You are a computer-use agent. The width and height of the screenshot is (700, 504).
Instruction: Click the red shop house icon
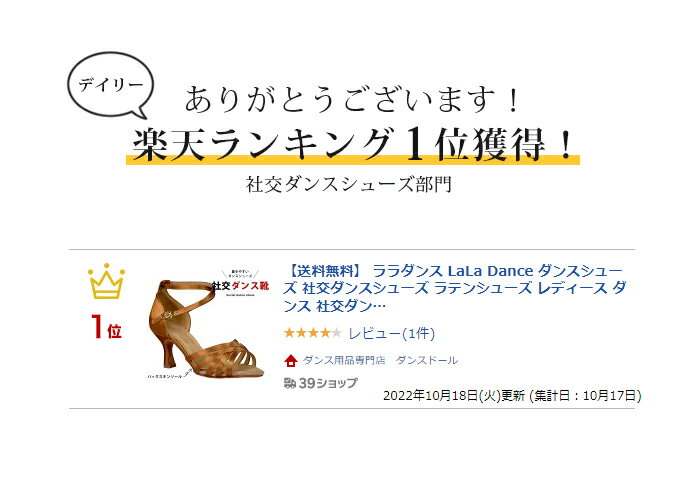[x=291, y=360]
